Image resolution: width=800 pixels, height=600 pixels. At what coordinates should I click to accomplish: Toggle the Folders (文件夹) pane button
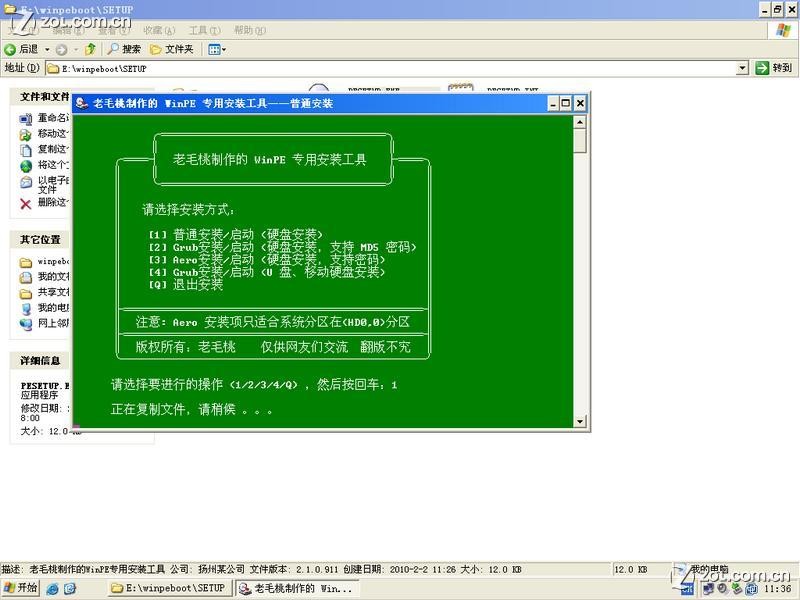171,49
